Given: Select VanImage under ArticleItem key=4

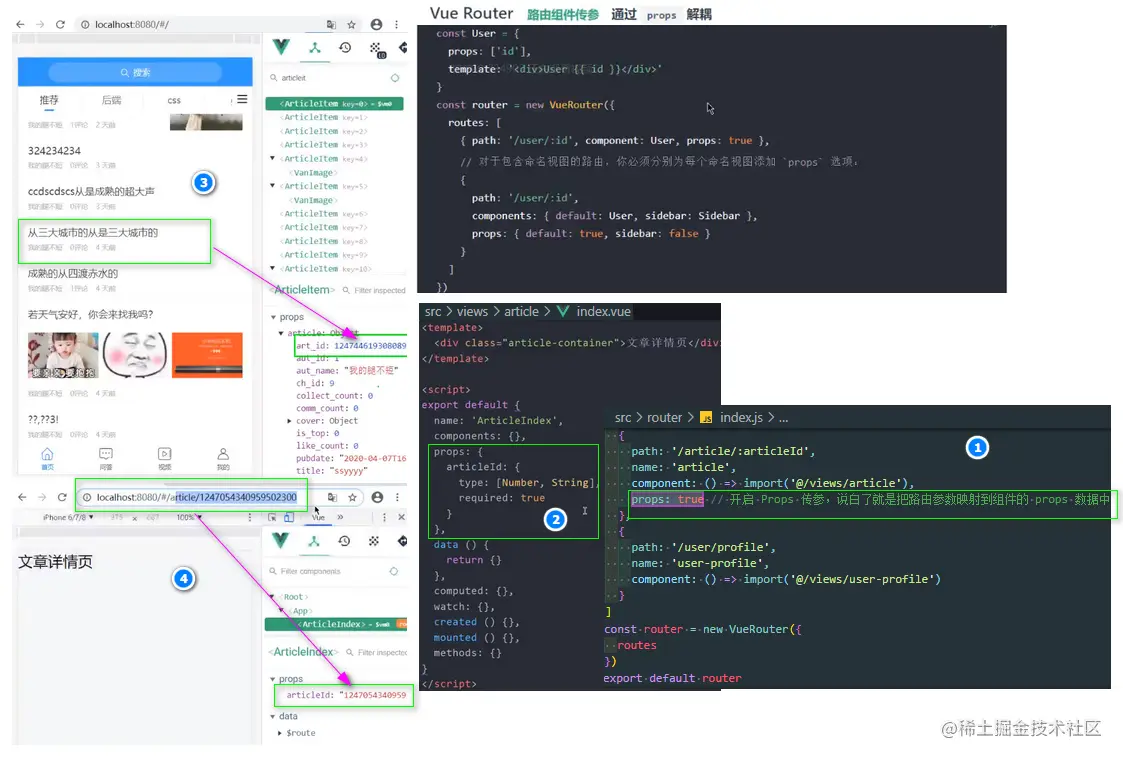Looking at the screenshot, I should click(314, 173).
